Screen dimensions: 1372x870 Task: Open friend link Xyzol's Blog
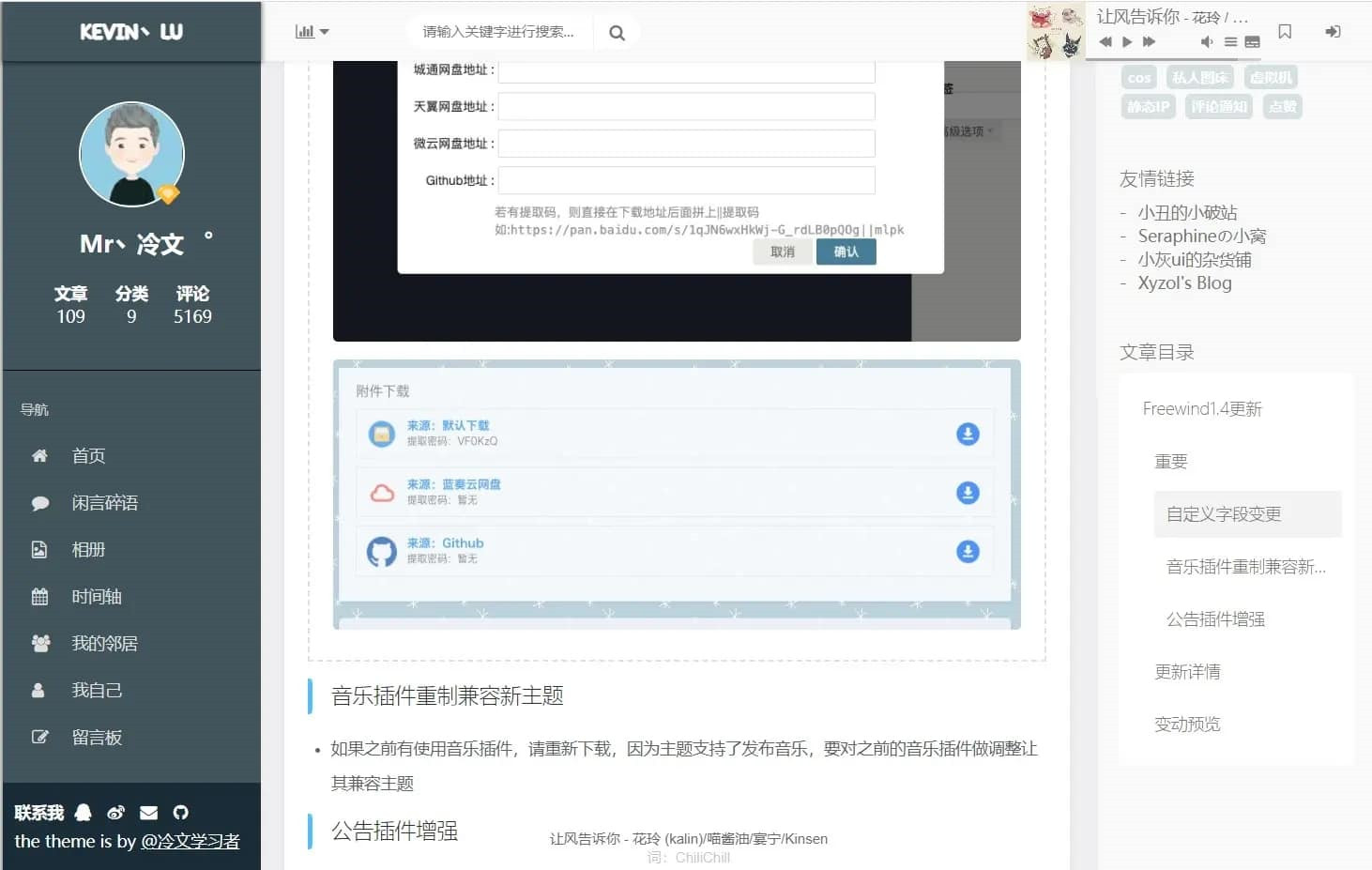pyautogui.click(x=1184, y=283)
